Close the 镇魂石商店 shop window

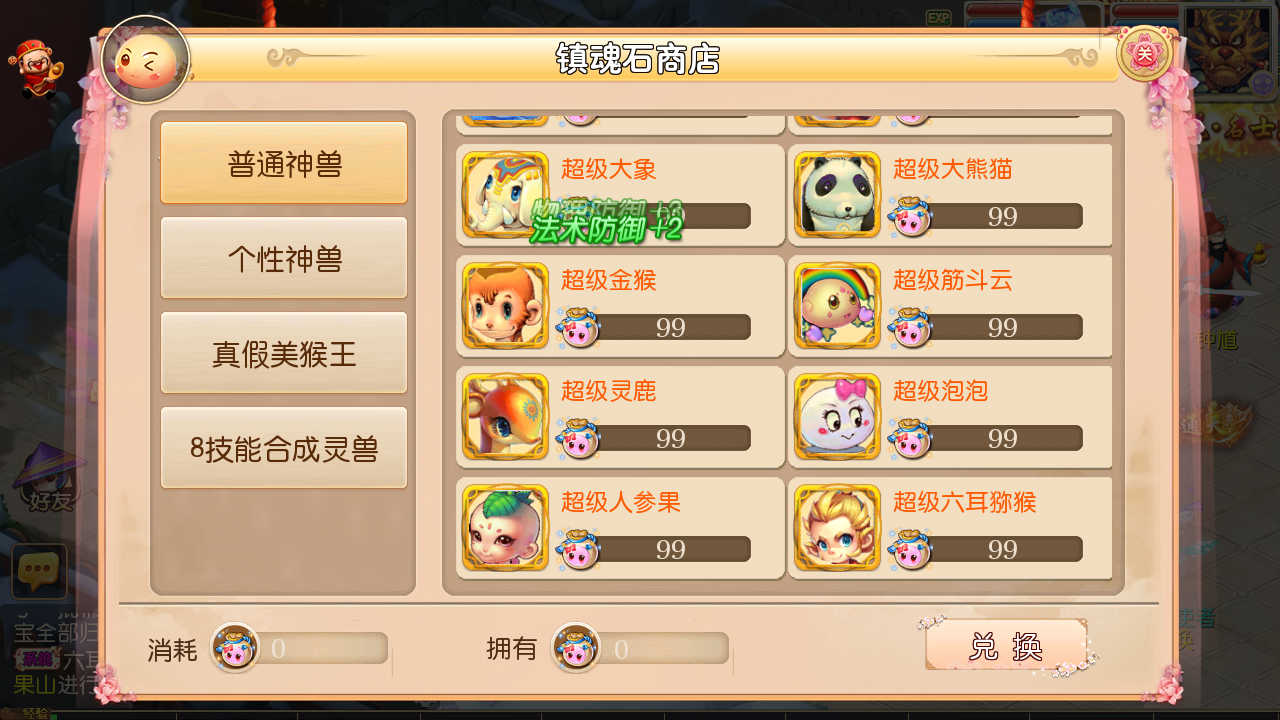click(1144, 54)
